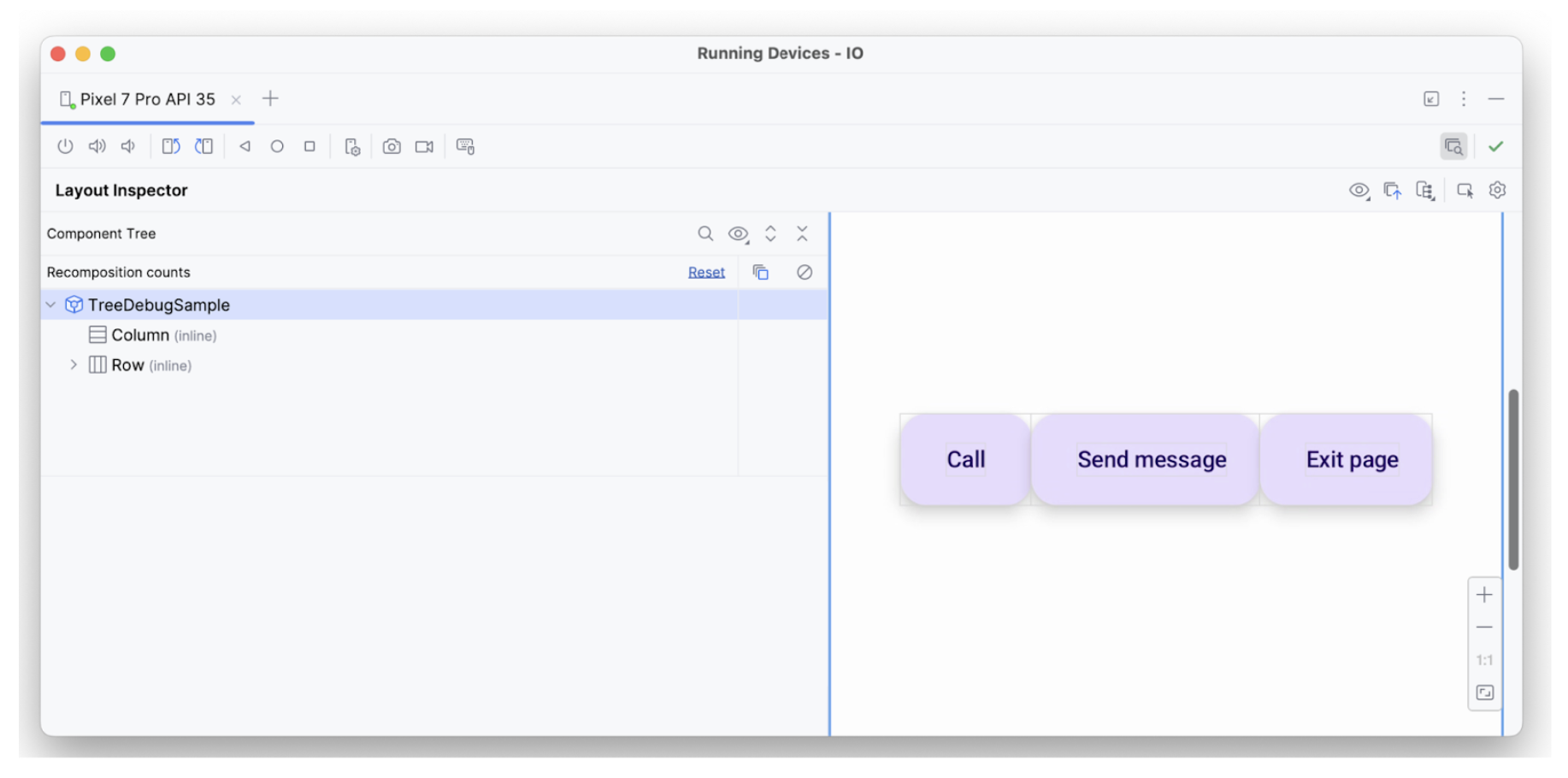
Task: Take a screenshot of the device
Action: click(x=392, y=145)
